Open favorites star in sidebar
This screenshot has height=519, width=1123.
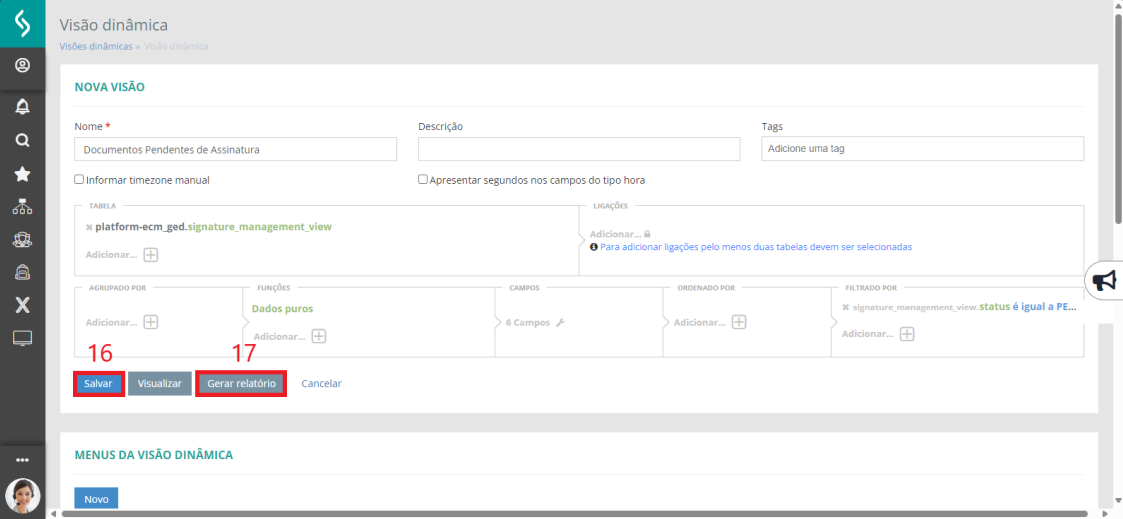click(22, 174)
